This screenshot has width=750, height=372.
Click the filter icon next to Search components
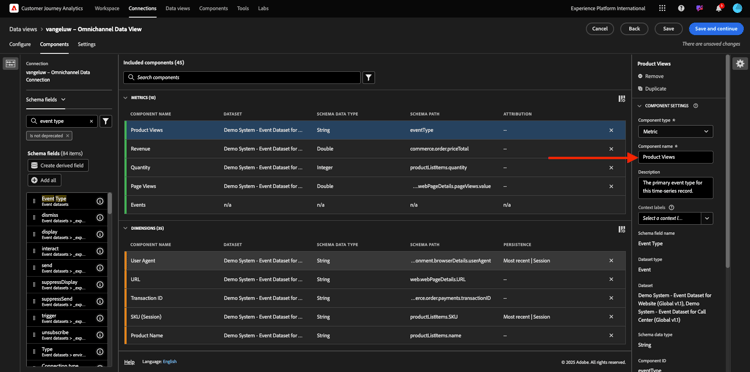pos(368,77)
